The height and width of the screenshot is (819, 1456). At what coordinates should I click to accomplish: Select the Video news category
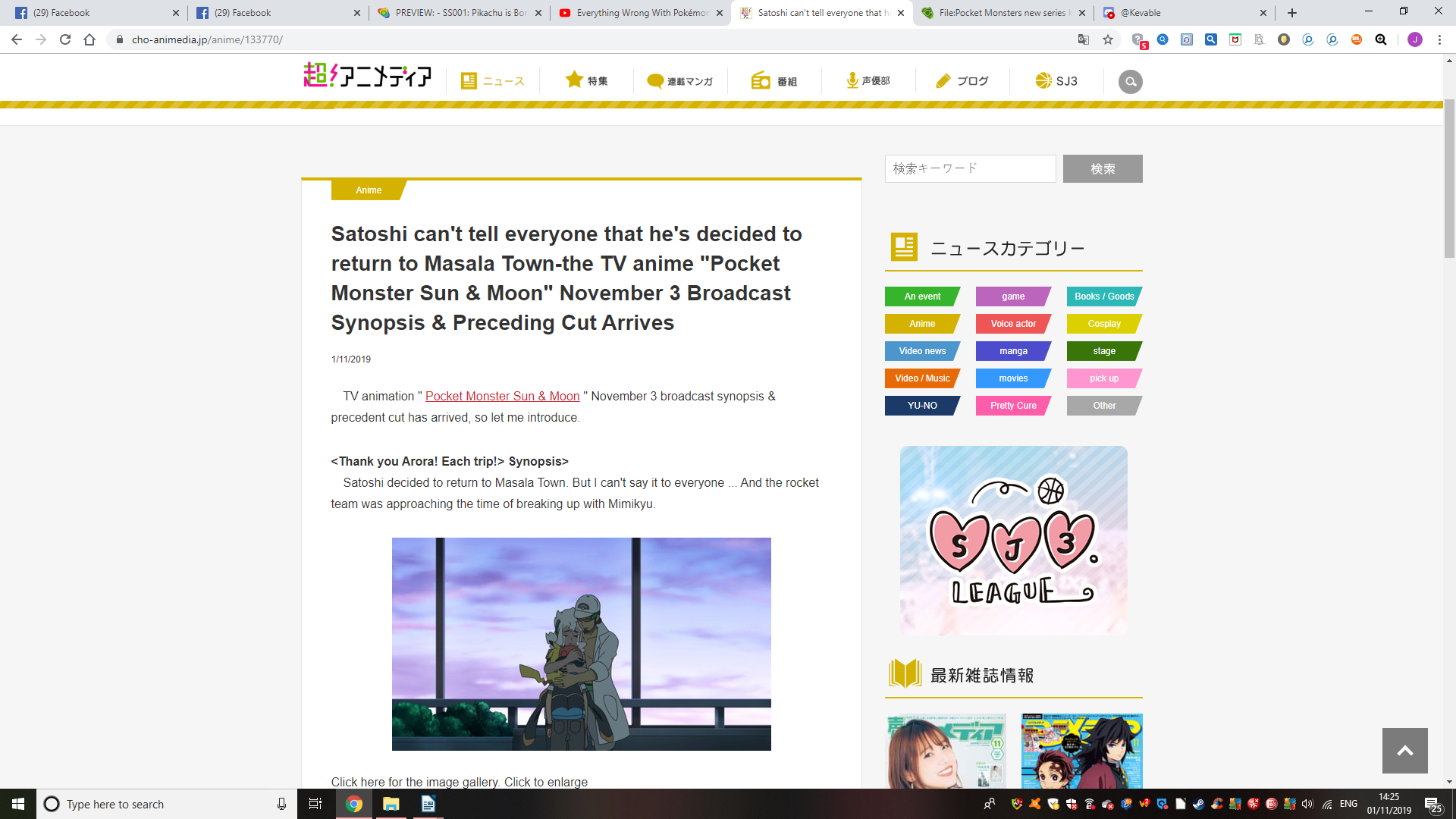[922, 351]
